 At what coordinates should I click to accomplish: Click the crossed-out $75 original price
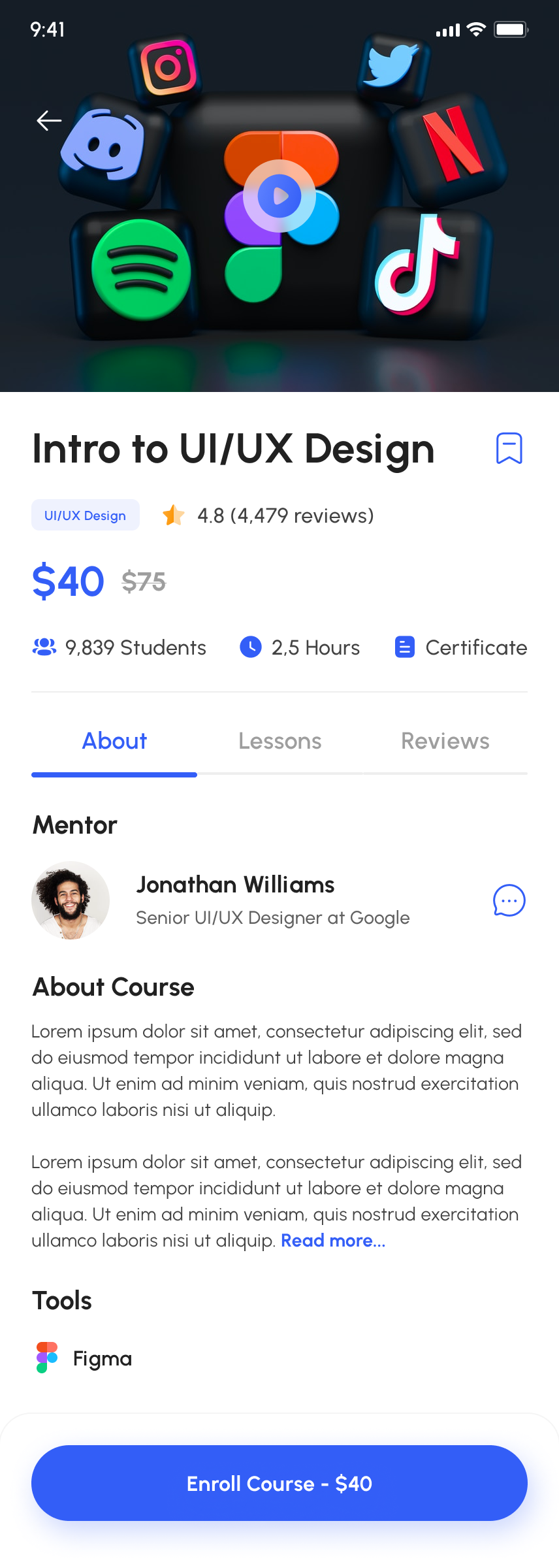[x=144, y=581]
